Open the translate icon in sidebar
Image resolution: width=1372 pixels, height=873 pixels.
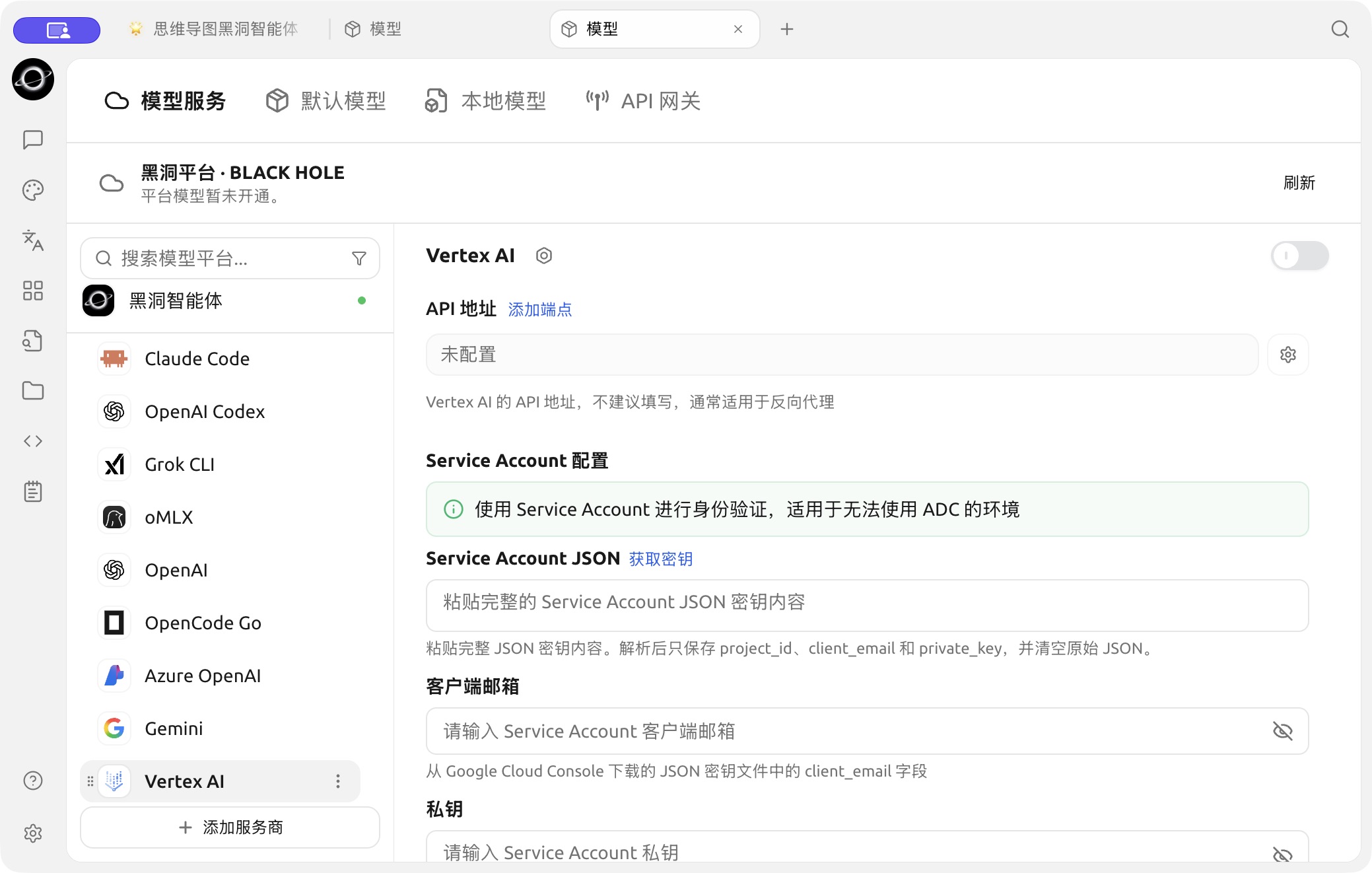click(33, 240)
